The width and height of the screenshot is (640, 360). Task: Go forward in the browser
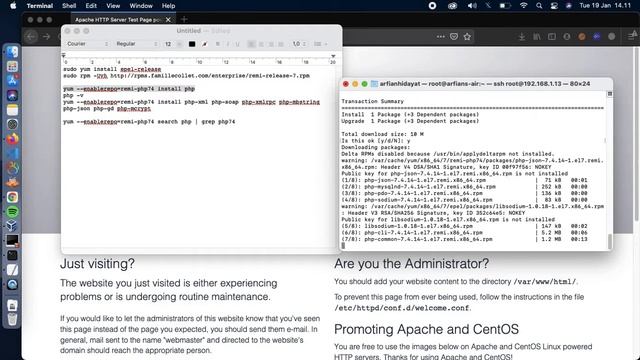tap(47, 37)
